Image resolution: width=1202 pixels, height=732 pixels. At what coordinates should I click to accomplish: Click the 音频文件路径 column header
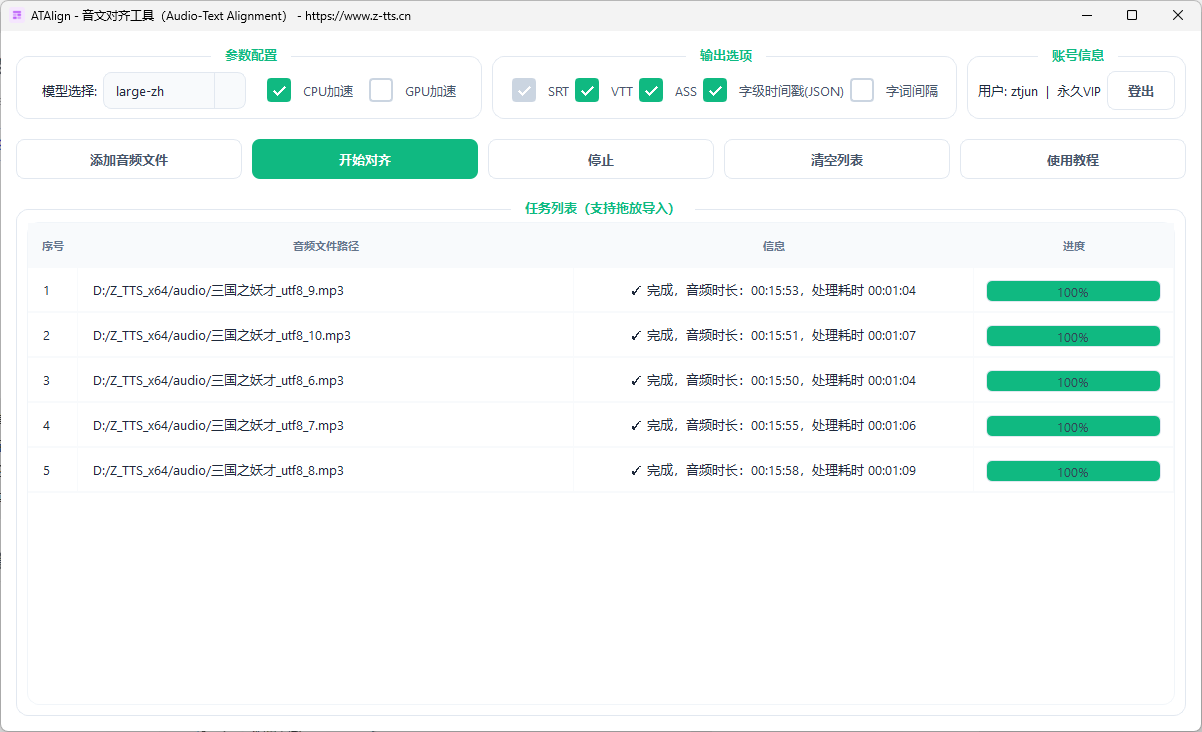coord(326,246)
